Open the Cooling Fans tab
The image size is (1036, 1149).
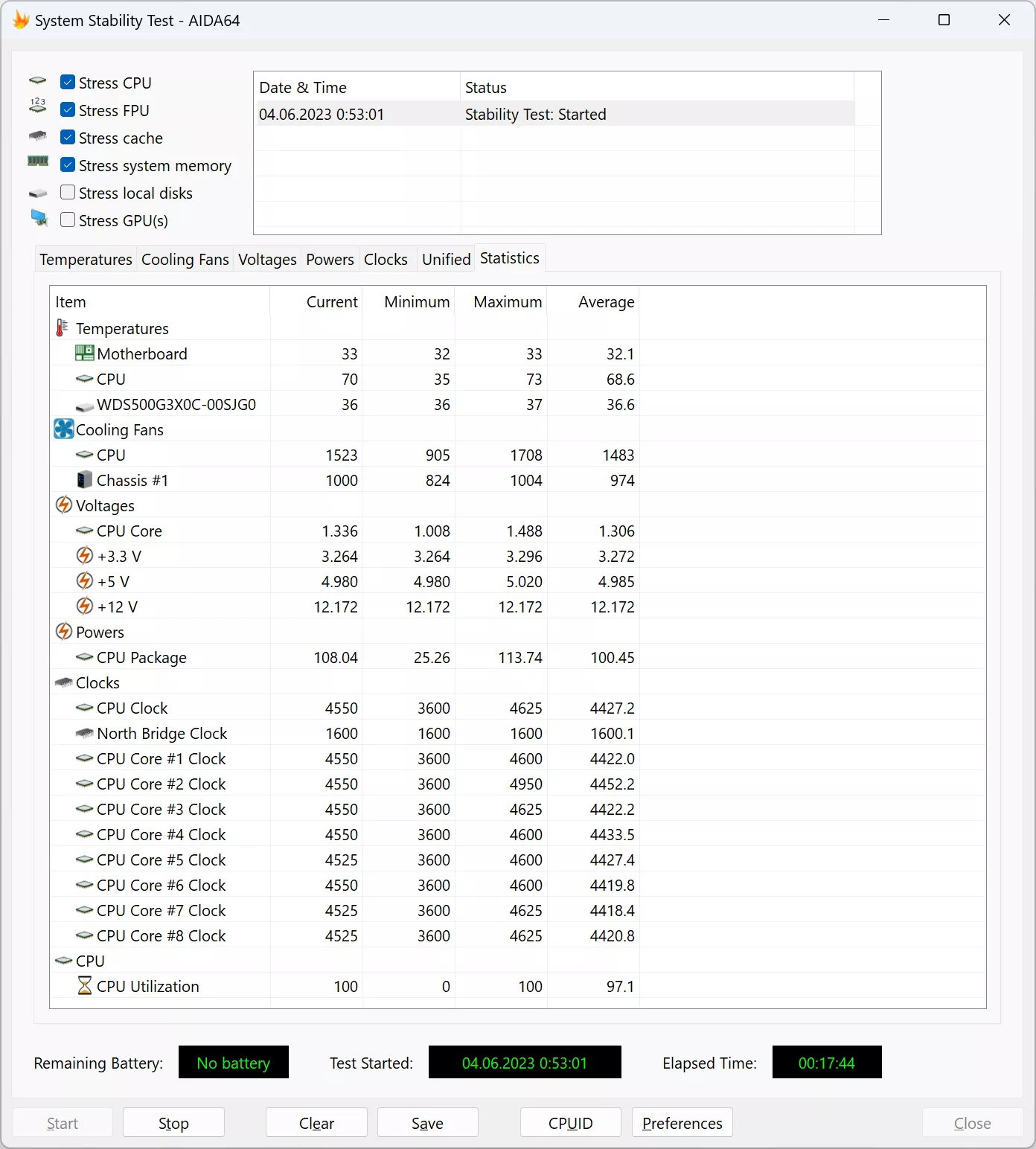185,259
